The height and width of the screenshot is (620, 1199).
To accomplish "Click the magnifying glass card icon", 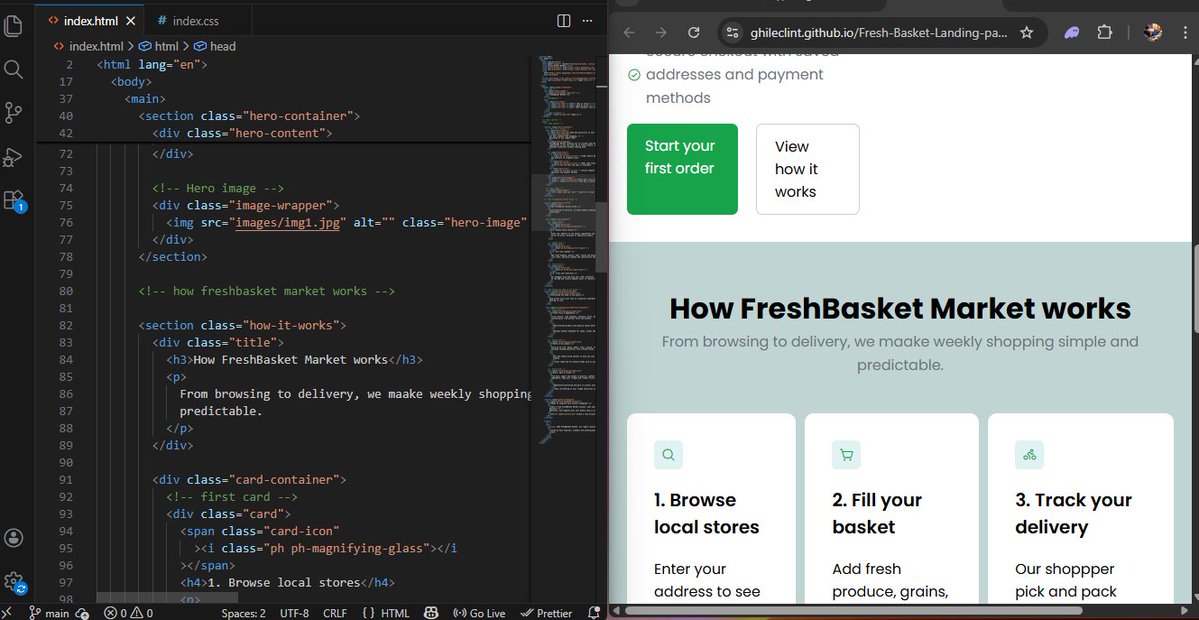I will pyautogui.click(x=668, y=455).
